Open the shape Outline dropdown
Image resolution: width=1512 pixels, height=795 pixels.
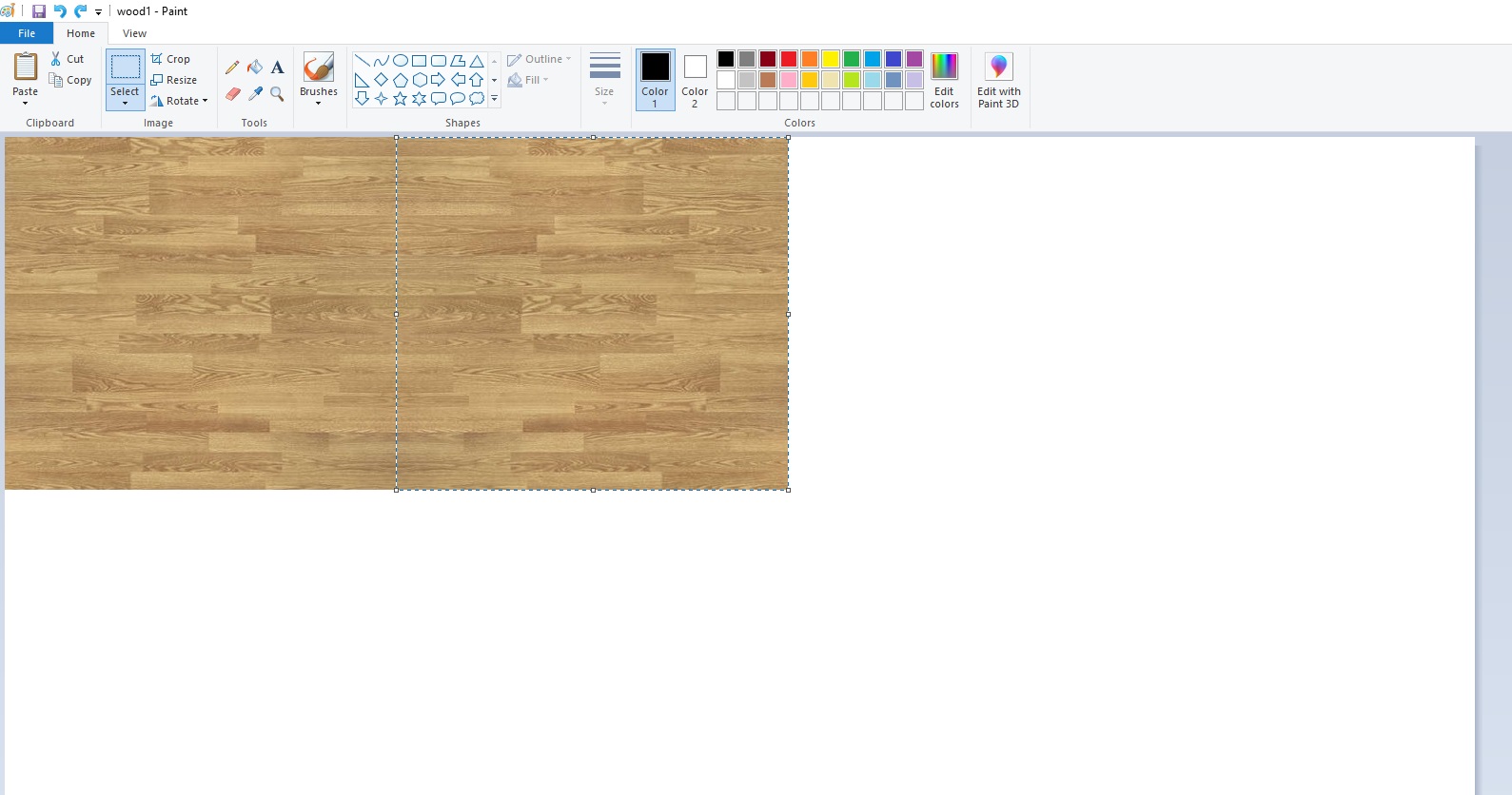pyautogui.click(x=540, y=59)
